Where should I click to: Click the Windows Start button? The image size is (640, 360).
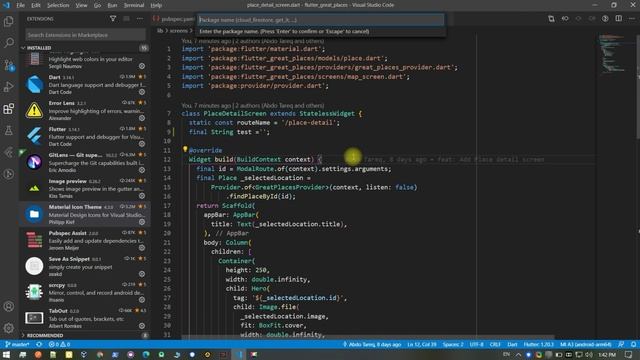6,355
